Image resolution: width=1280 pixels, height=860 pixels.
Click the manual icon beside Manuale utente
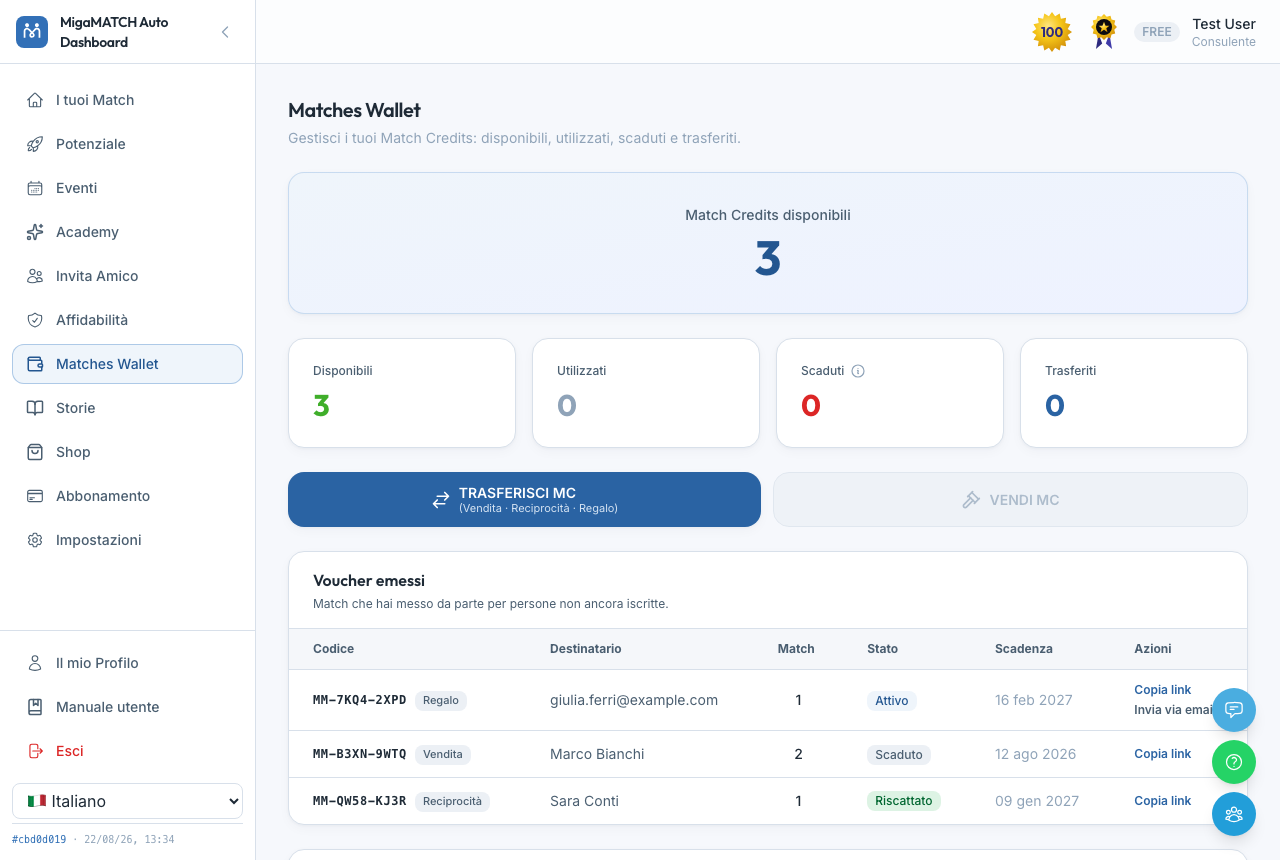pyautogui.click(x=35, y=707)
